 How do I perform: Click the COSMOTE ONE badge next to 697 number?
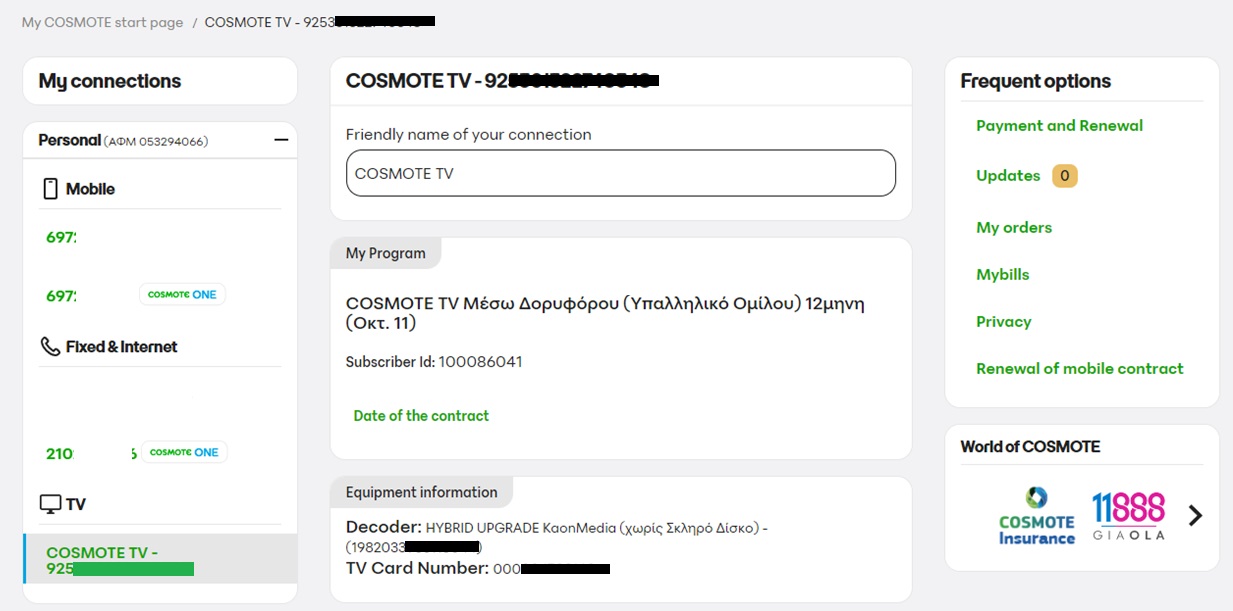pyautogui.click(x=182, y=293)
